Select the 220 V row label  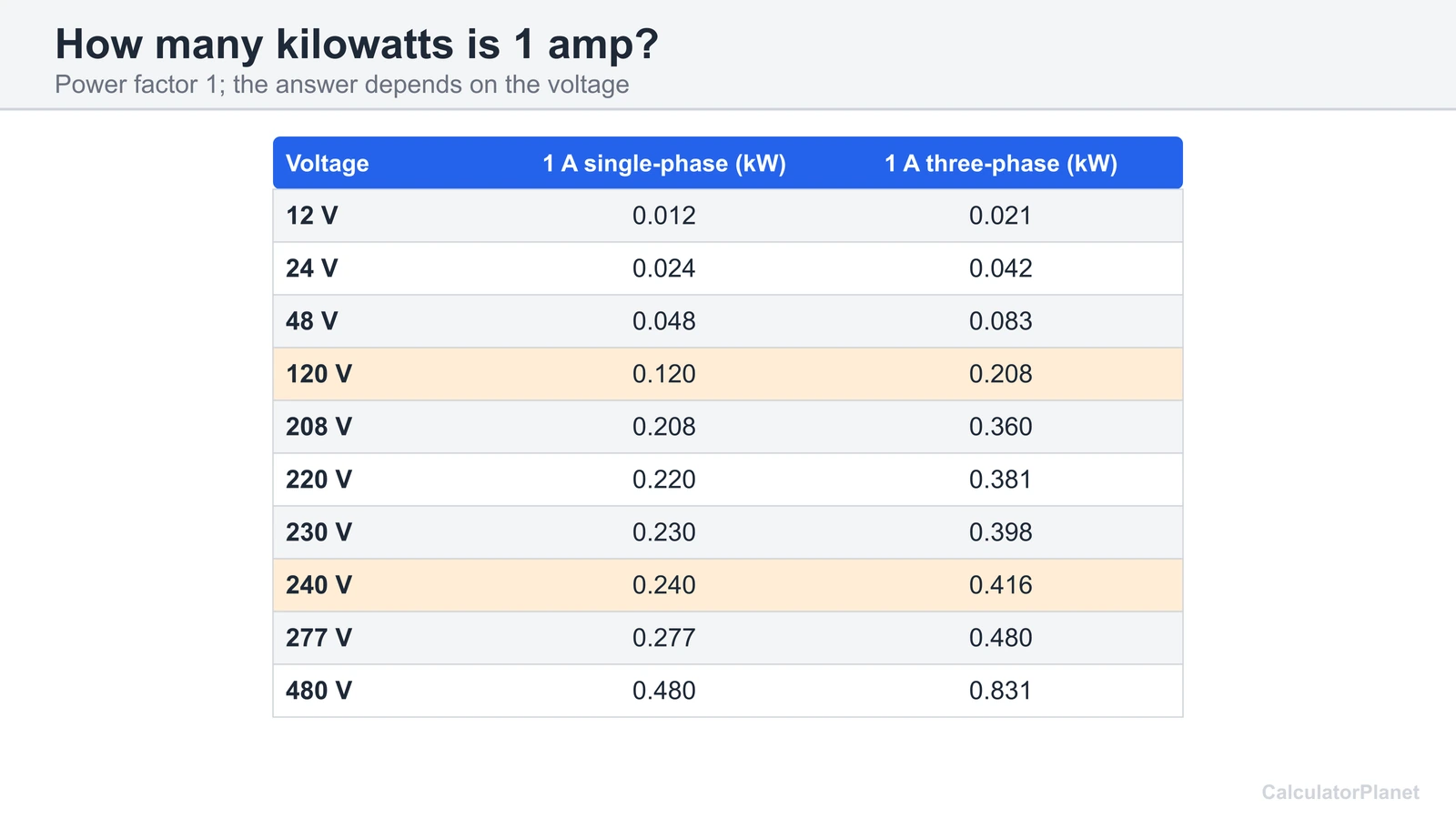click(x=318, y=480)
